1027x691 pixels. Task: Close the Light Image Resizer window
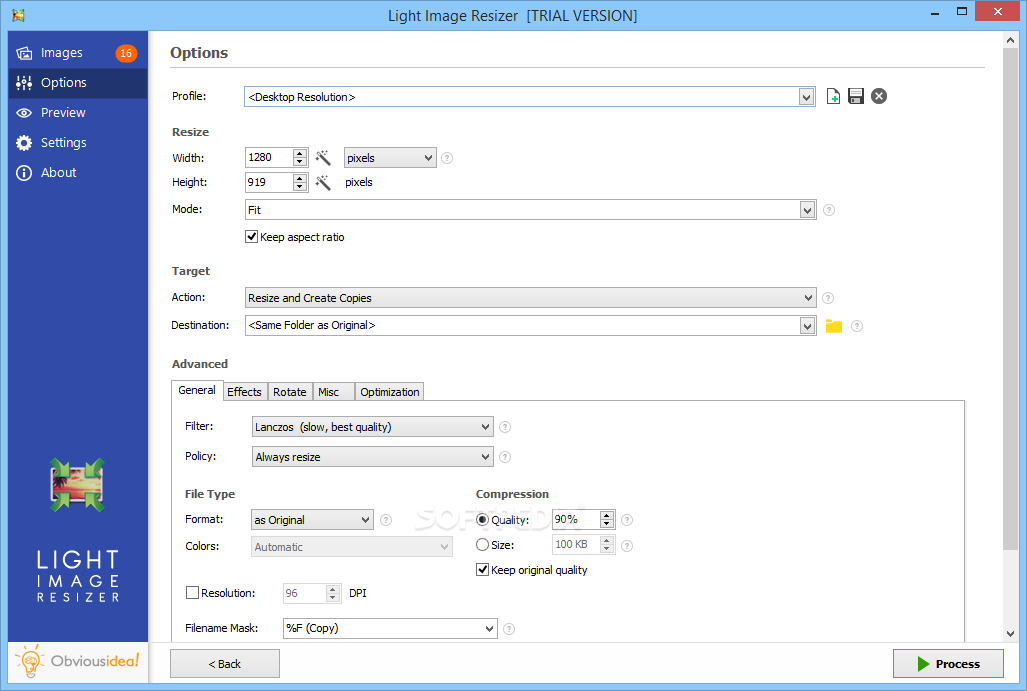[998, 12]
